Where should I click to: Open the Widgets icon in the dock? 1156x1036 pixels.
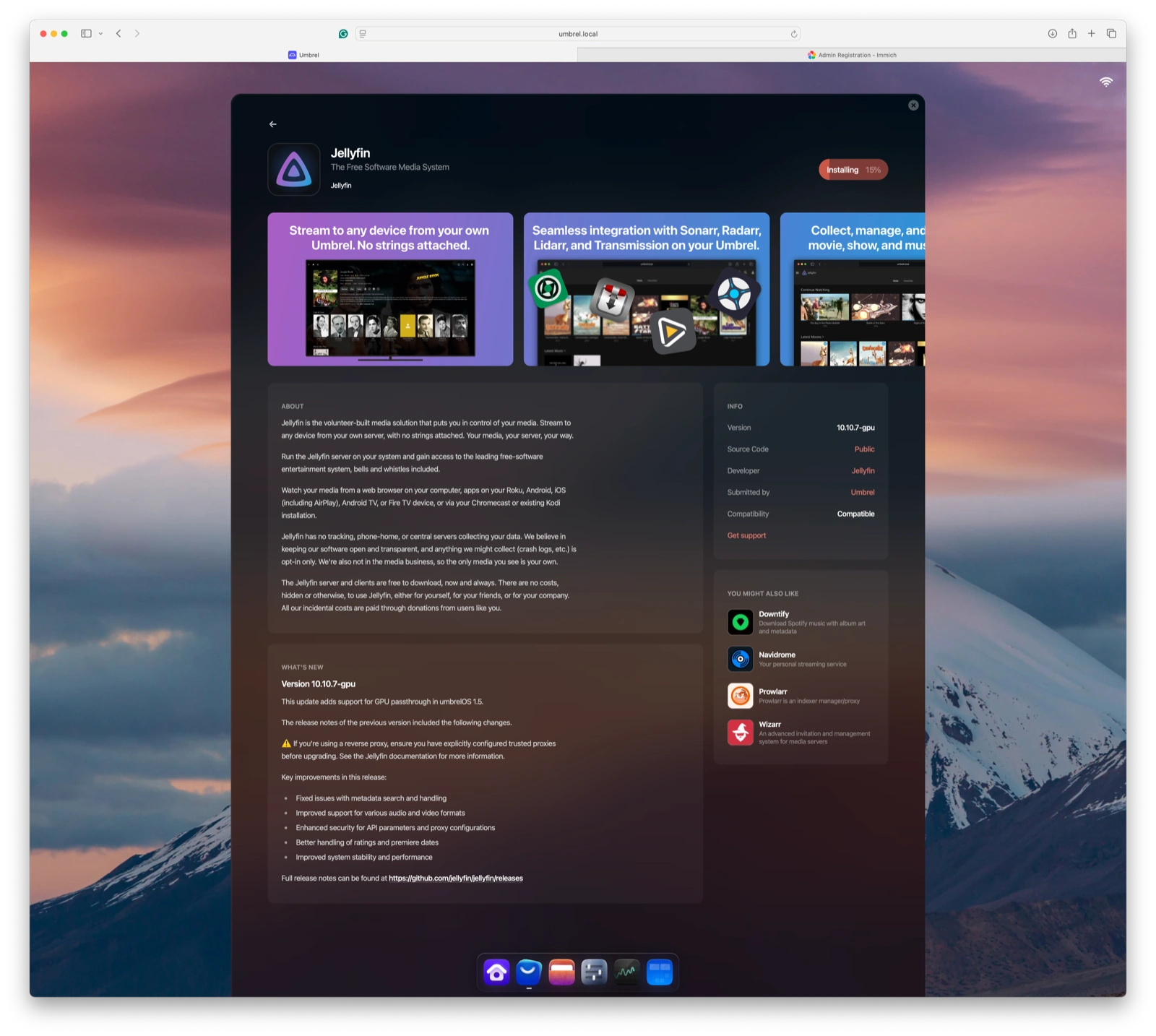coord(659,972)
